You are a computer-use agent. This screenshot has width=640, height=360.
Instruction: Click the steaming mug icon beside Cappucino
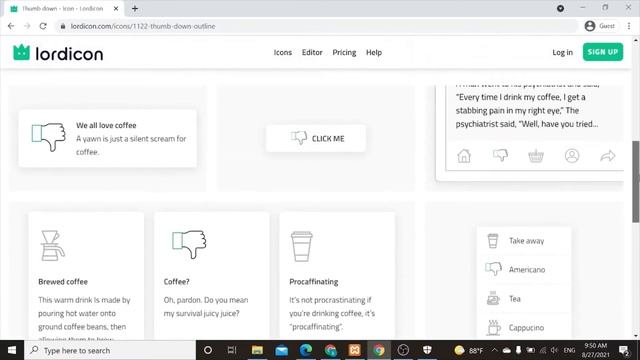[493, 327]
